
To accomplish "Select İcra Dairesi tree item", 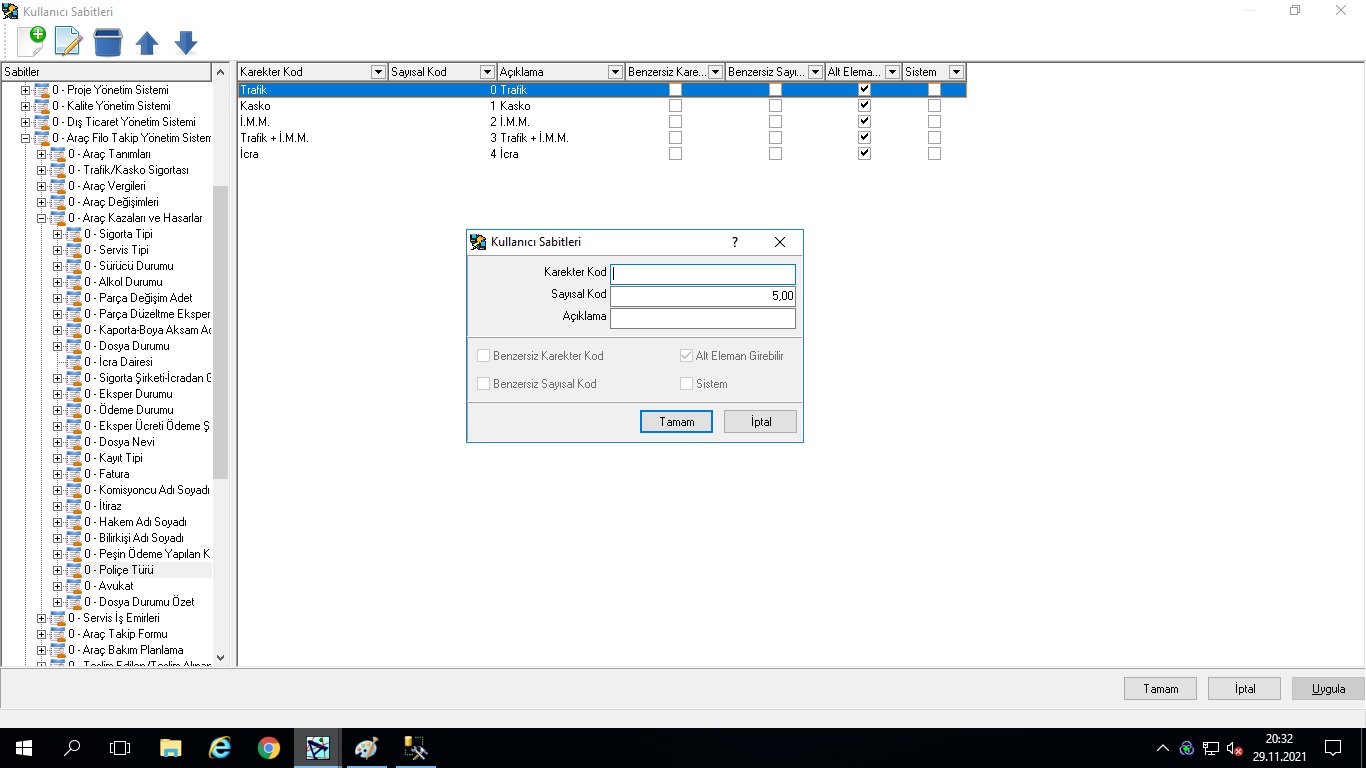I will 125,362.
